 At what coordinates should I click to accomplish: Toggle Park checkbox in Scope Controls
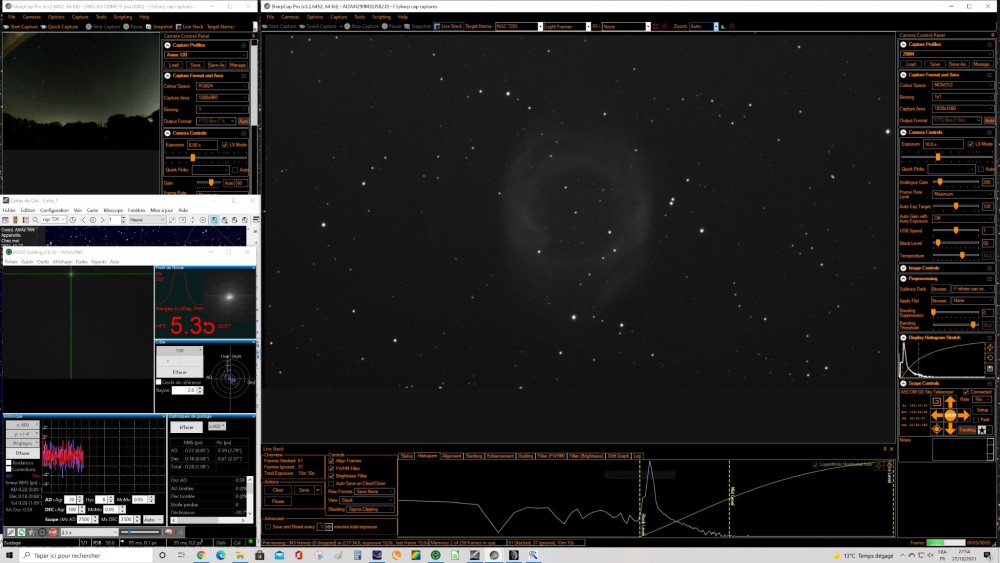(x=976, y=420)
